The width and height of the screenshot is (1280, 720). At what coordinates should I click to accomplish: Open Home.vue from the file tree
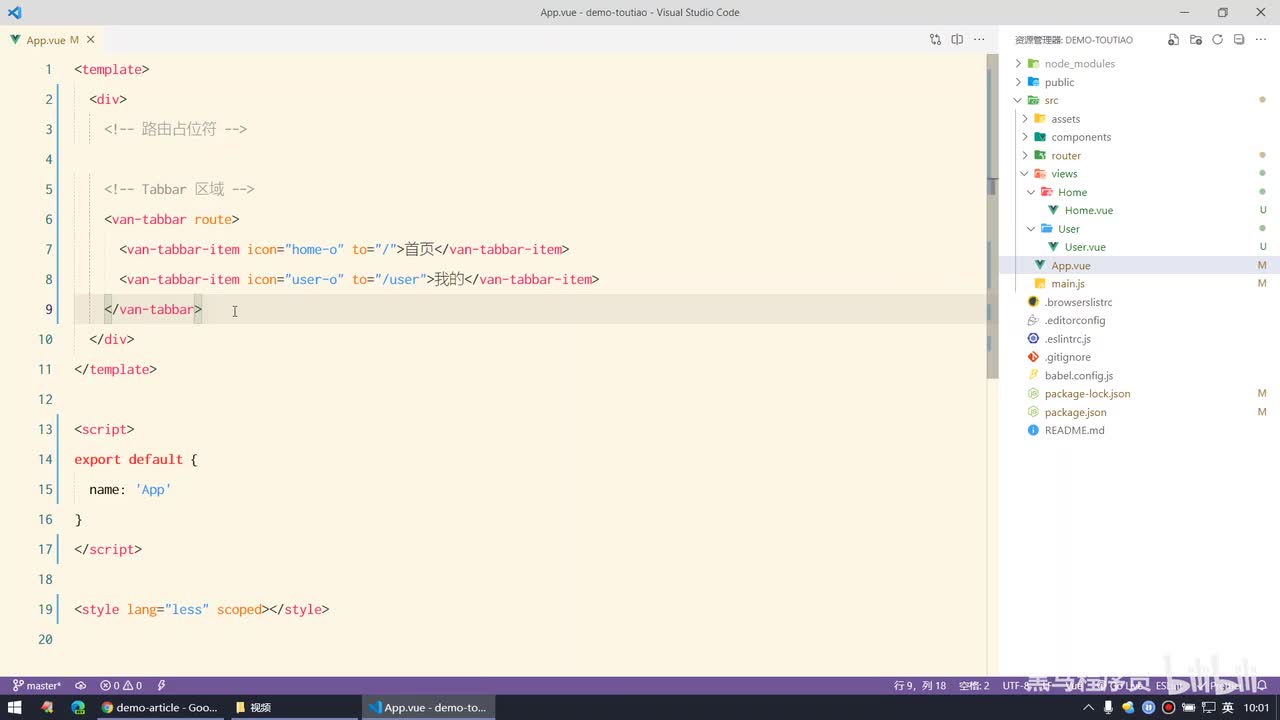tap(1088, 210)
